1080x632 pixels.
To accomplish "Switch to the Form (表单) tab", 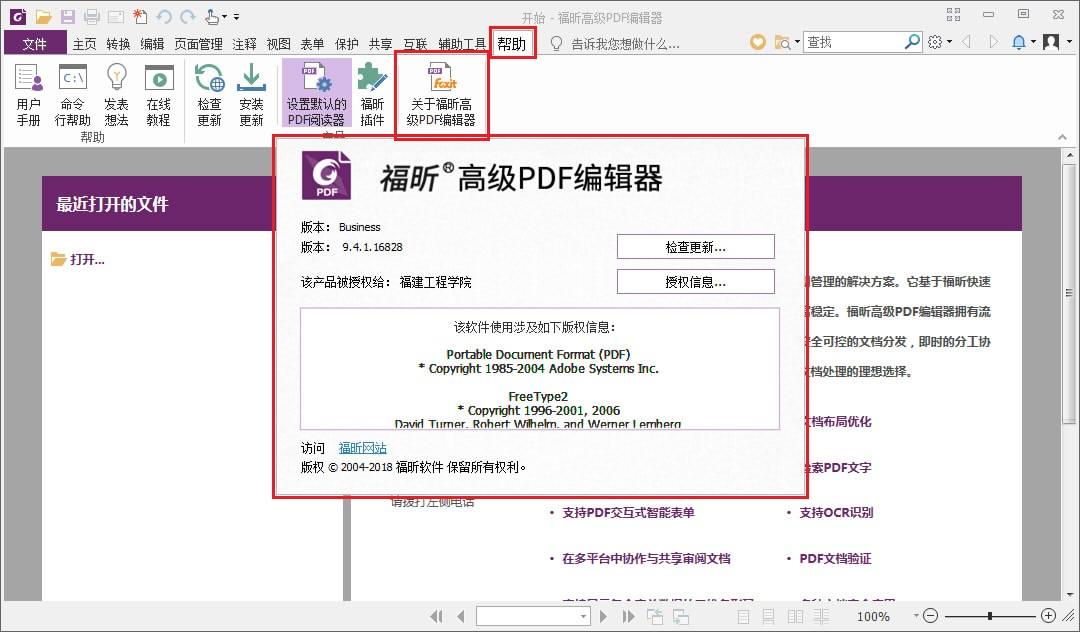I will (x=312, y=44).
